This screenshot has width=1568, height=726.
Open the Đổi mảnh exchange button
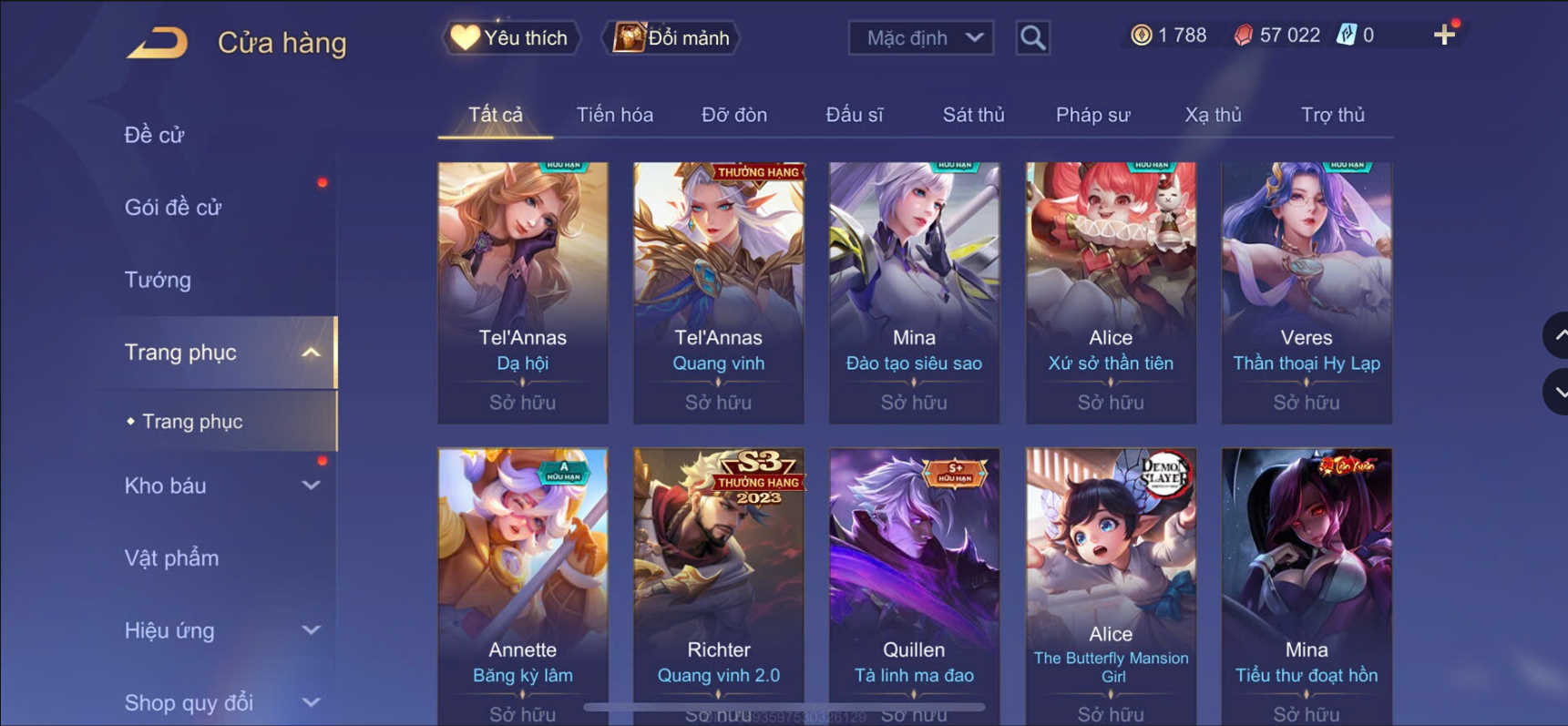pyautogui.click(x=671, y=37)
